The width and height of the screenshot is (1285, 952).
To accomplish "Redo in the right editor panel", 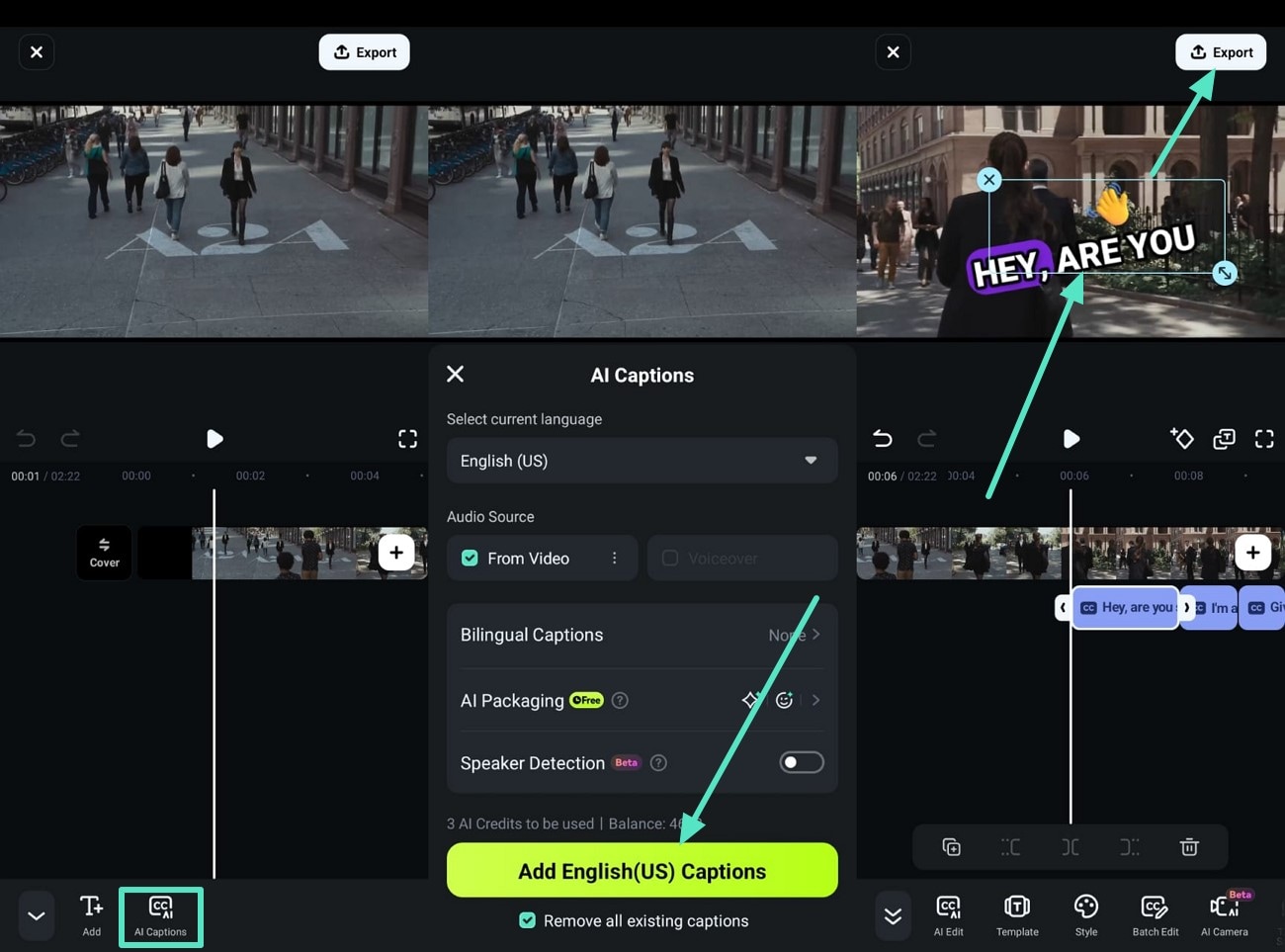I will (x=926, y=439).
